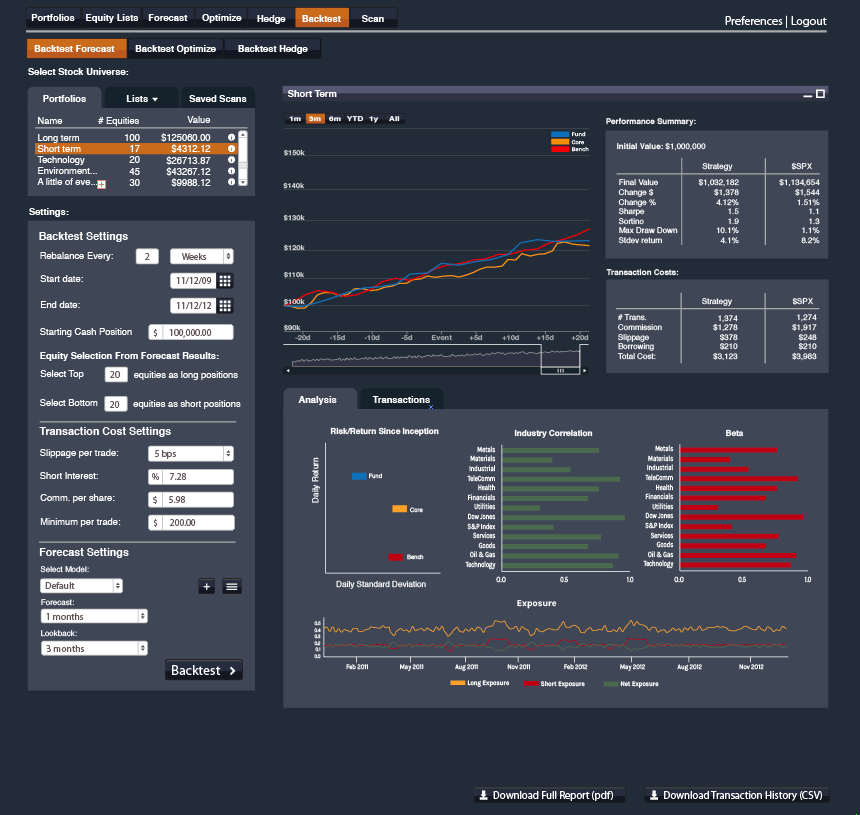
Task: Open the Select Model dropdown showing Default
Action: [x=81, y=586]
